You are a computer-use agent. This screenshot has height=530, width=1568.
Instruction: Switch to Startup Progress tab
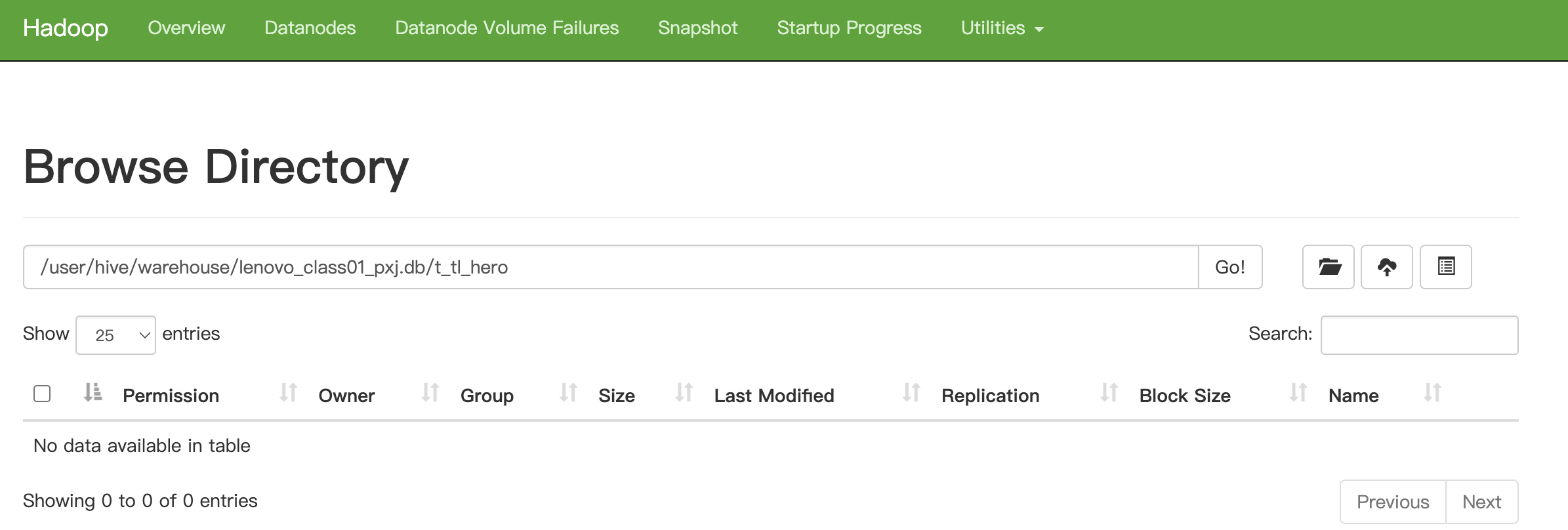coord(849,28)
